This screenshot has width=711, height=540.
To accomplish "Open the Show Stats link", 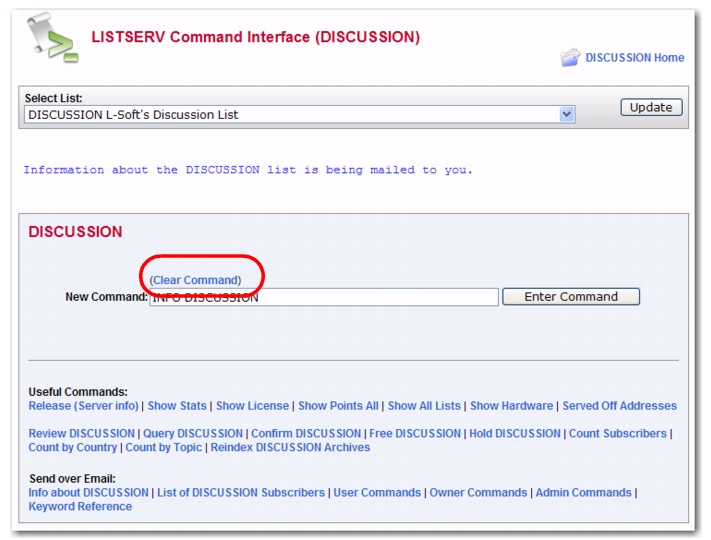I will coord(177,406).
